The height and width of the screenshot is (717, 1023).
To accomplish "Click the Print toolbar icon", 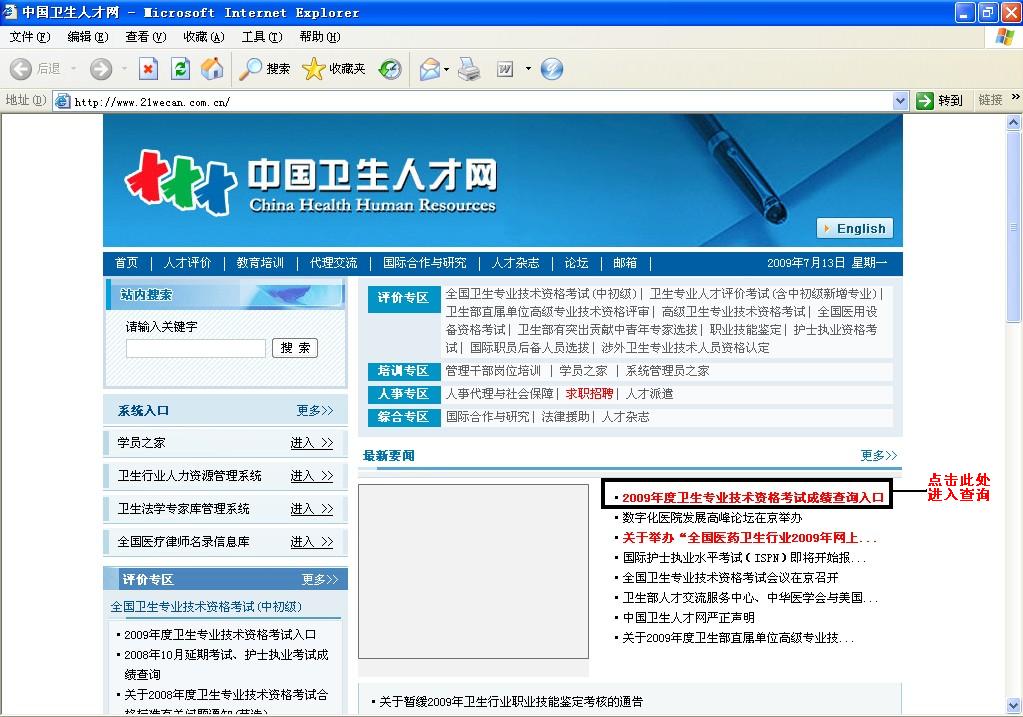I will 469,69.
